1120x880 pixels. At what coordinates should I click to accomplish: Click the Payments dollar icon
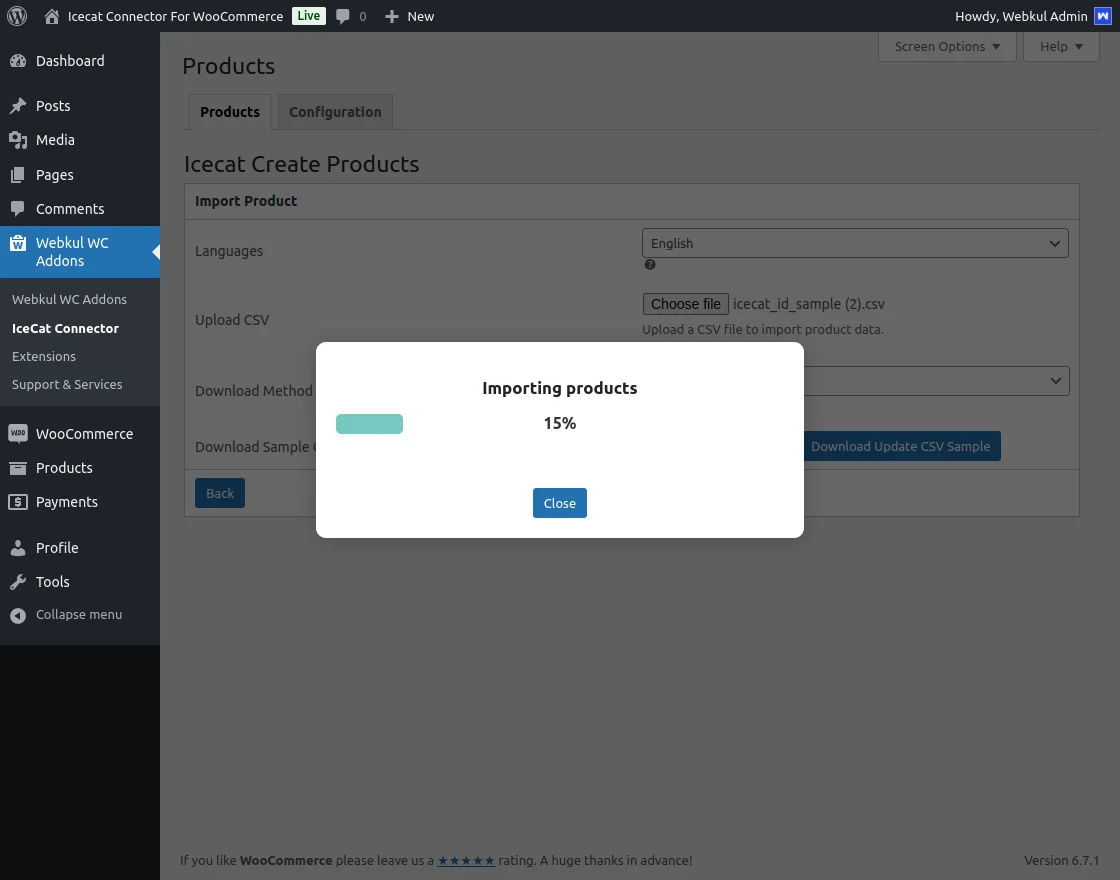18,502
